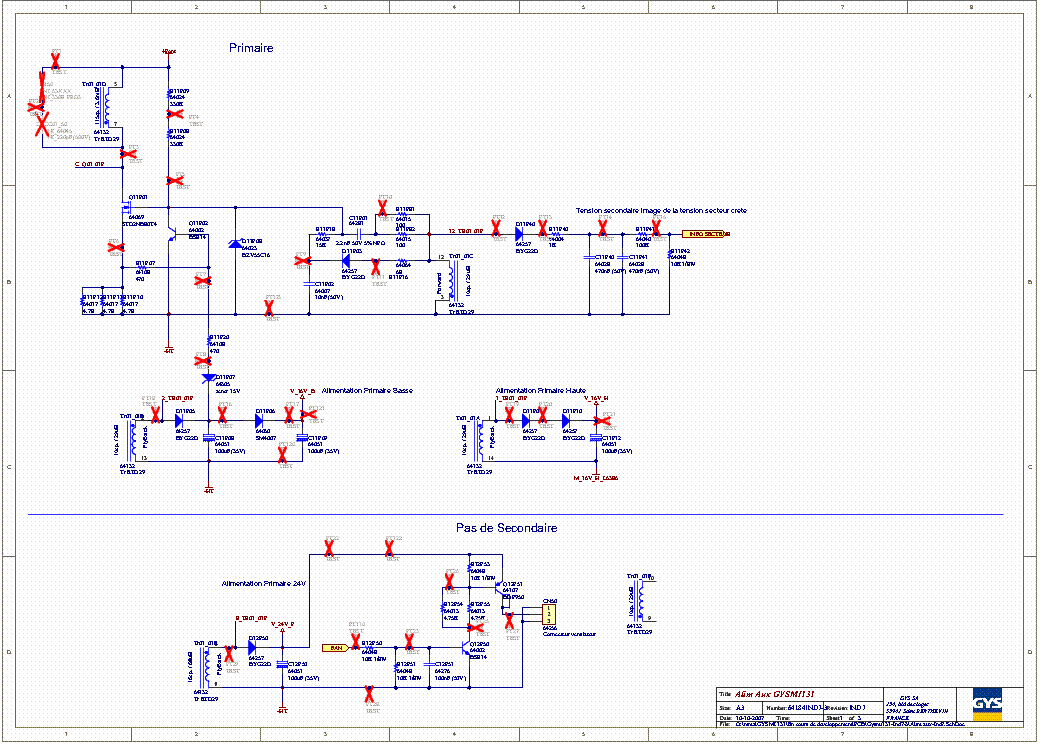Select the D11040 diode symbol
The width and height of the screenshot is (1053, 744).
pyautogui.click(x=519, y=234)
